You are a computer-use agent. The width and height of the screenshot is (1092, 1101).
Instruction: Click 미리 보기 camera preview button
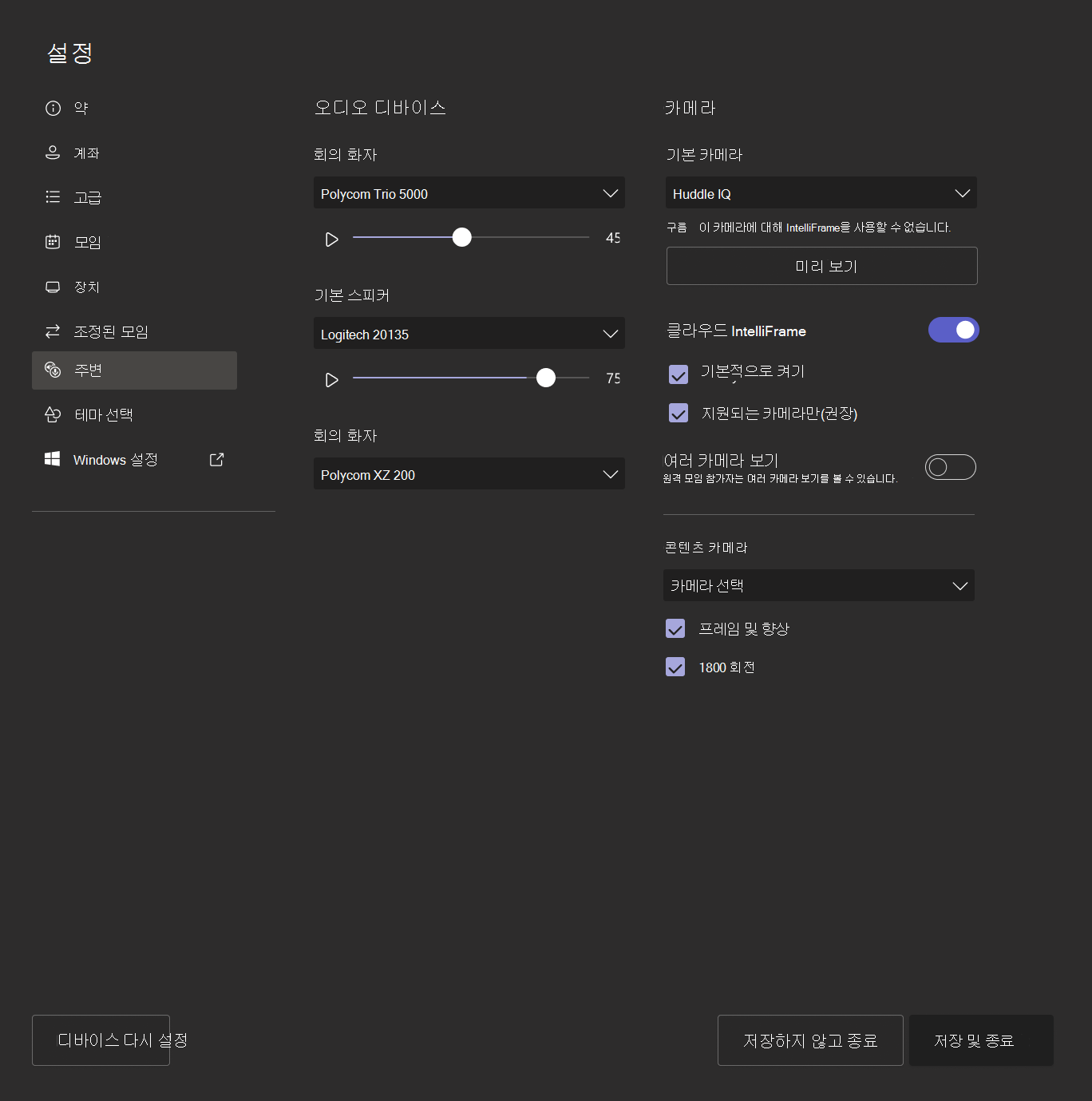point(822,266)
